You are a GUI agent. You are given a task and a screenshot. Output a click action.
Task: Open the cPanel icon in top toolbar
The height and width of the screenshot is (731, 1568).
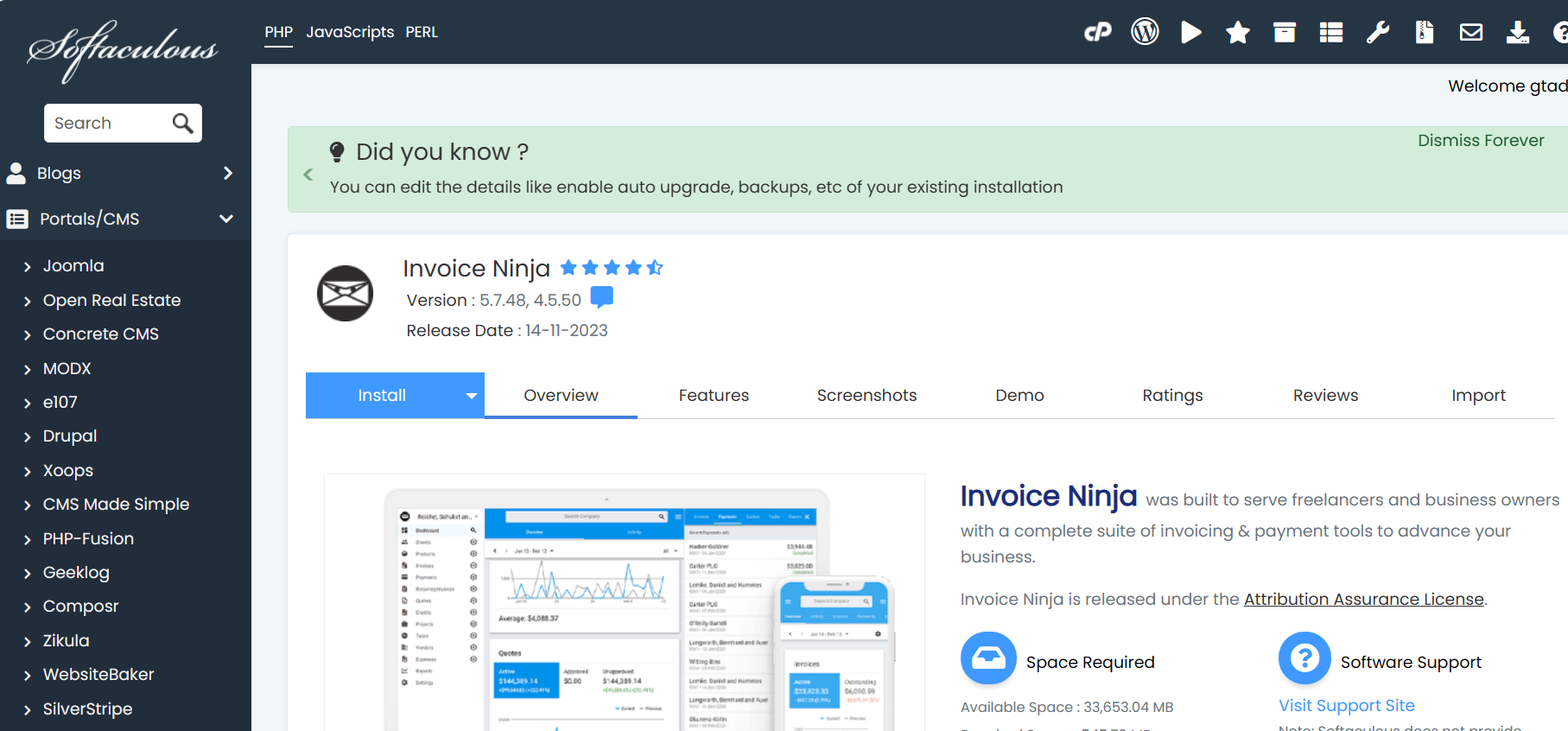pyautogui.click(x=1098, y=33)
